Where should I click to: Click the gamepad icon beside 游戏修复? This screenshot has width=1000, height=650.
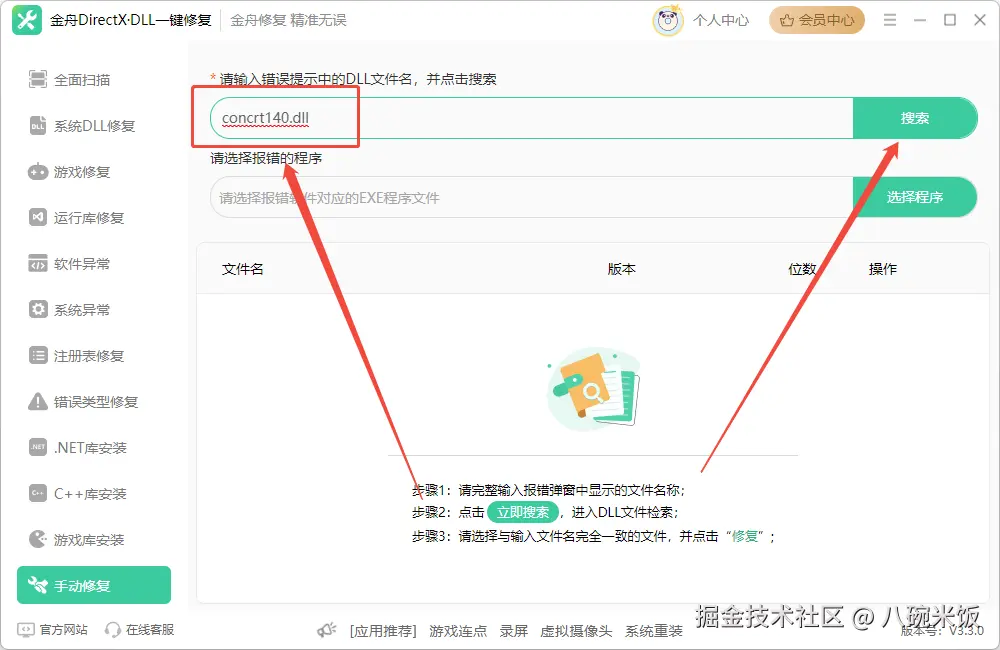pos(38,172)
